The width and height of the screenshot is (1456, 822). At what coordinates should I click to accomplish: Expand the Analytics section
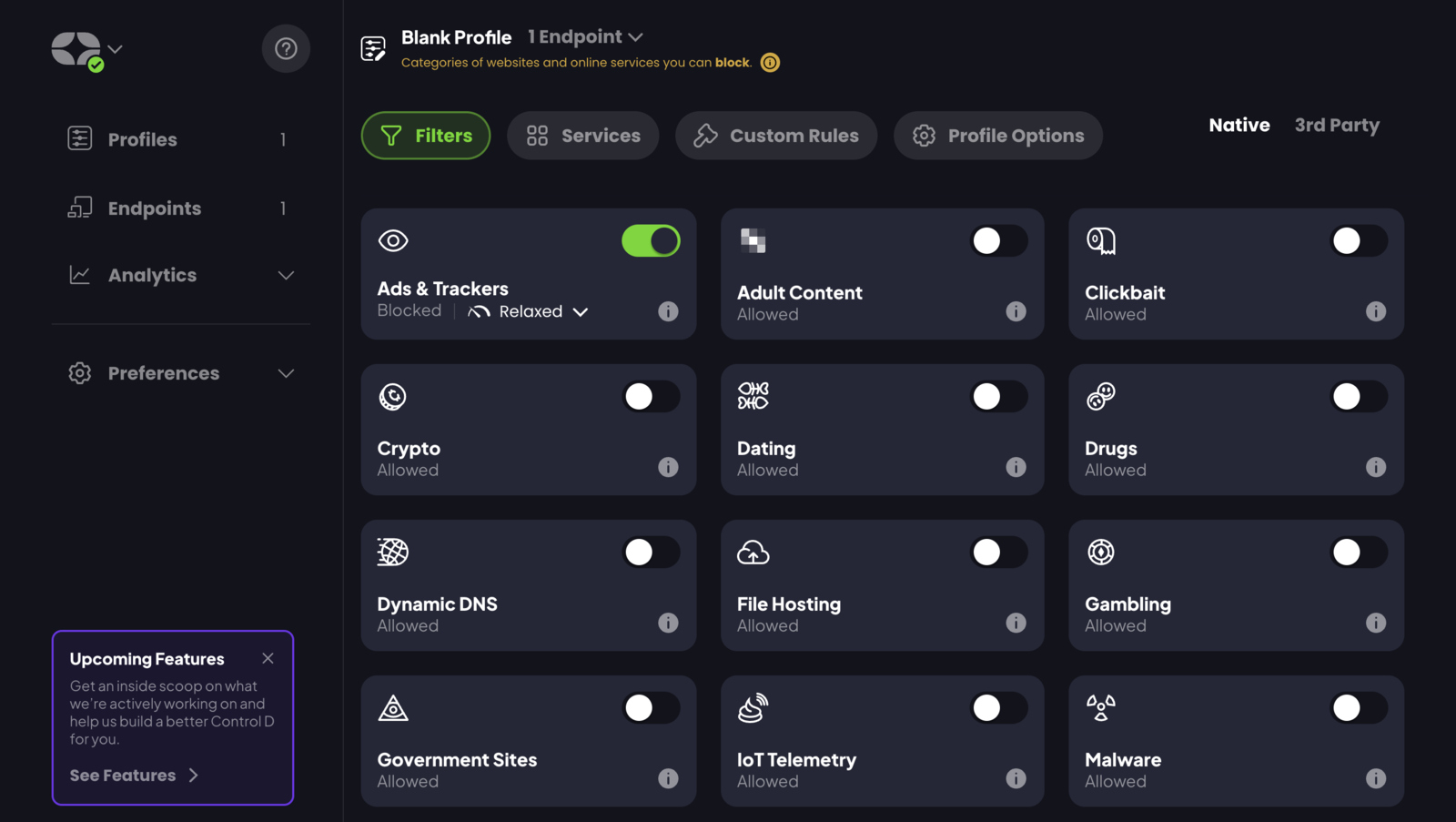tap(286, 275)
